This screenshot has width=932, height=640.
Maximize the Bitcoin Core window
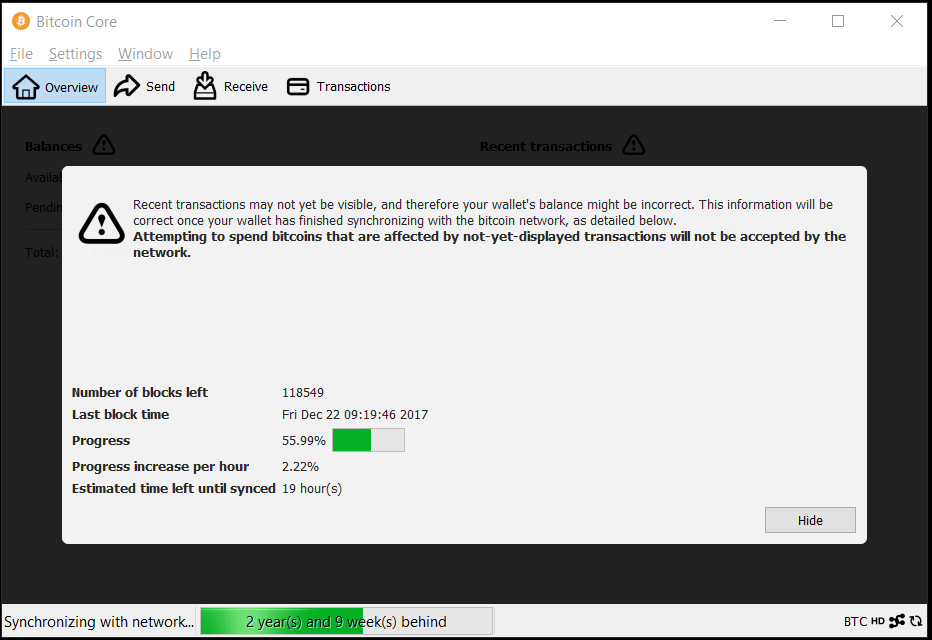[x=838, y=21]
